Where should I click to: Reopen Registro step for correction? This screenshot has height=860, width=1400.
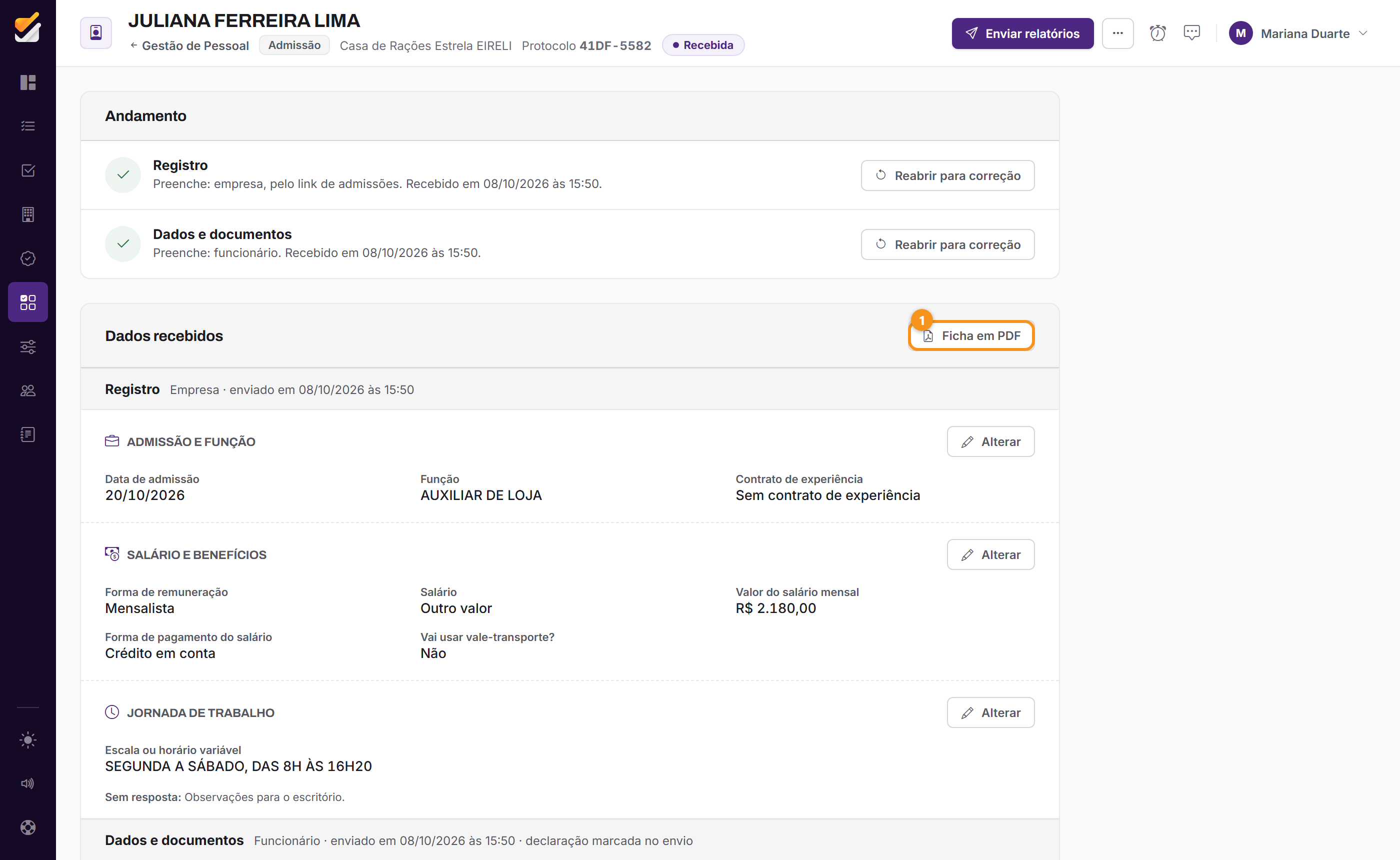(x=947, y=175)
